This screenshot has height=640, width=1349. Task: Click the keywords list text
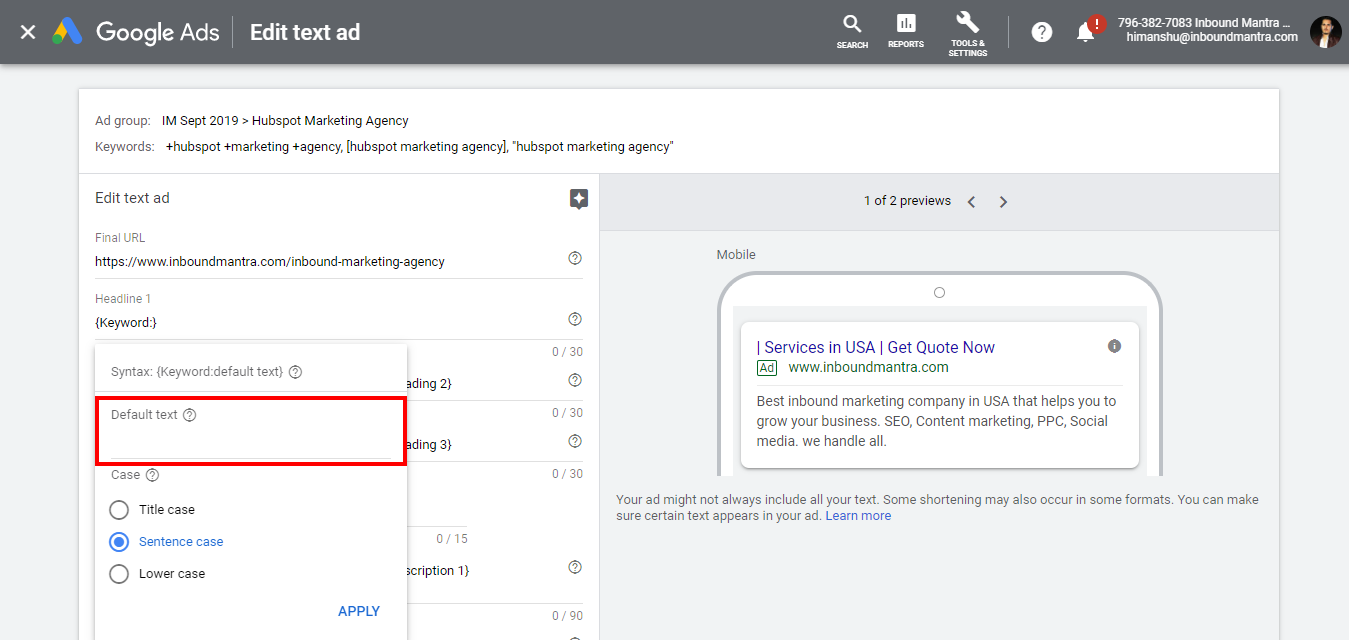tap(420, 147)
